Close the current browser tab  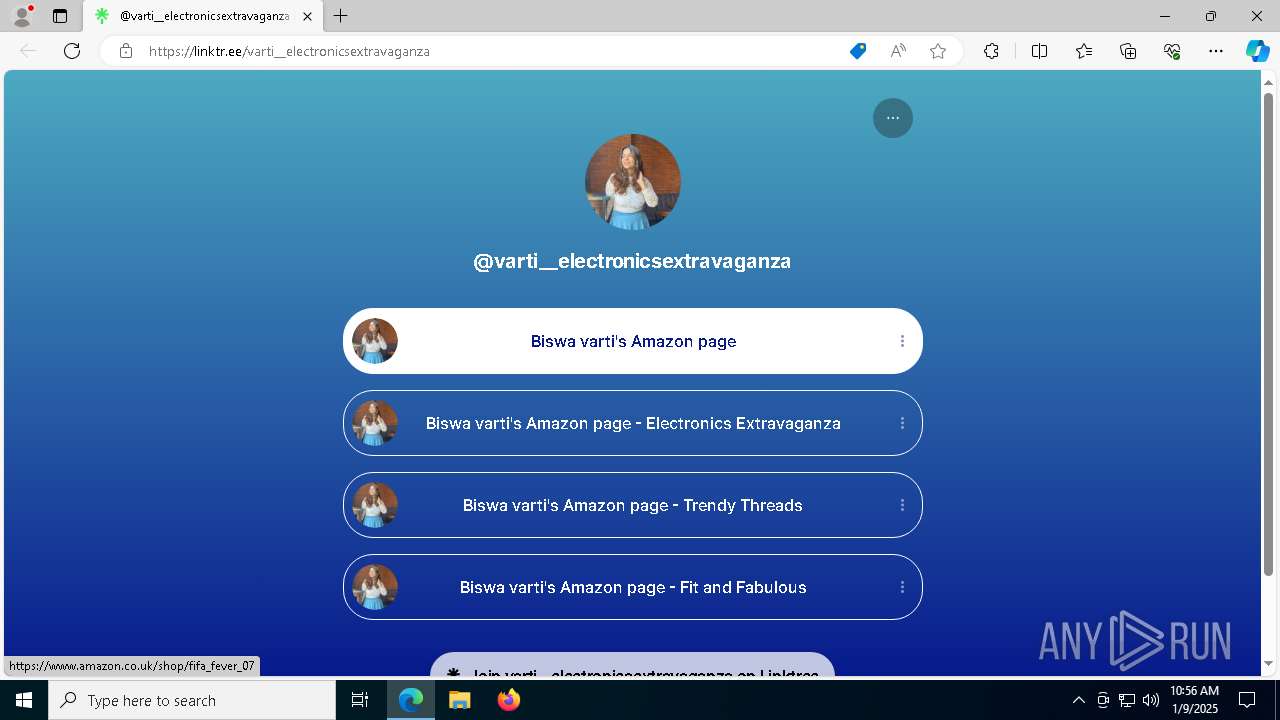(x=307, y=16)
